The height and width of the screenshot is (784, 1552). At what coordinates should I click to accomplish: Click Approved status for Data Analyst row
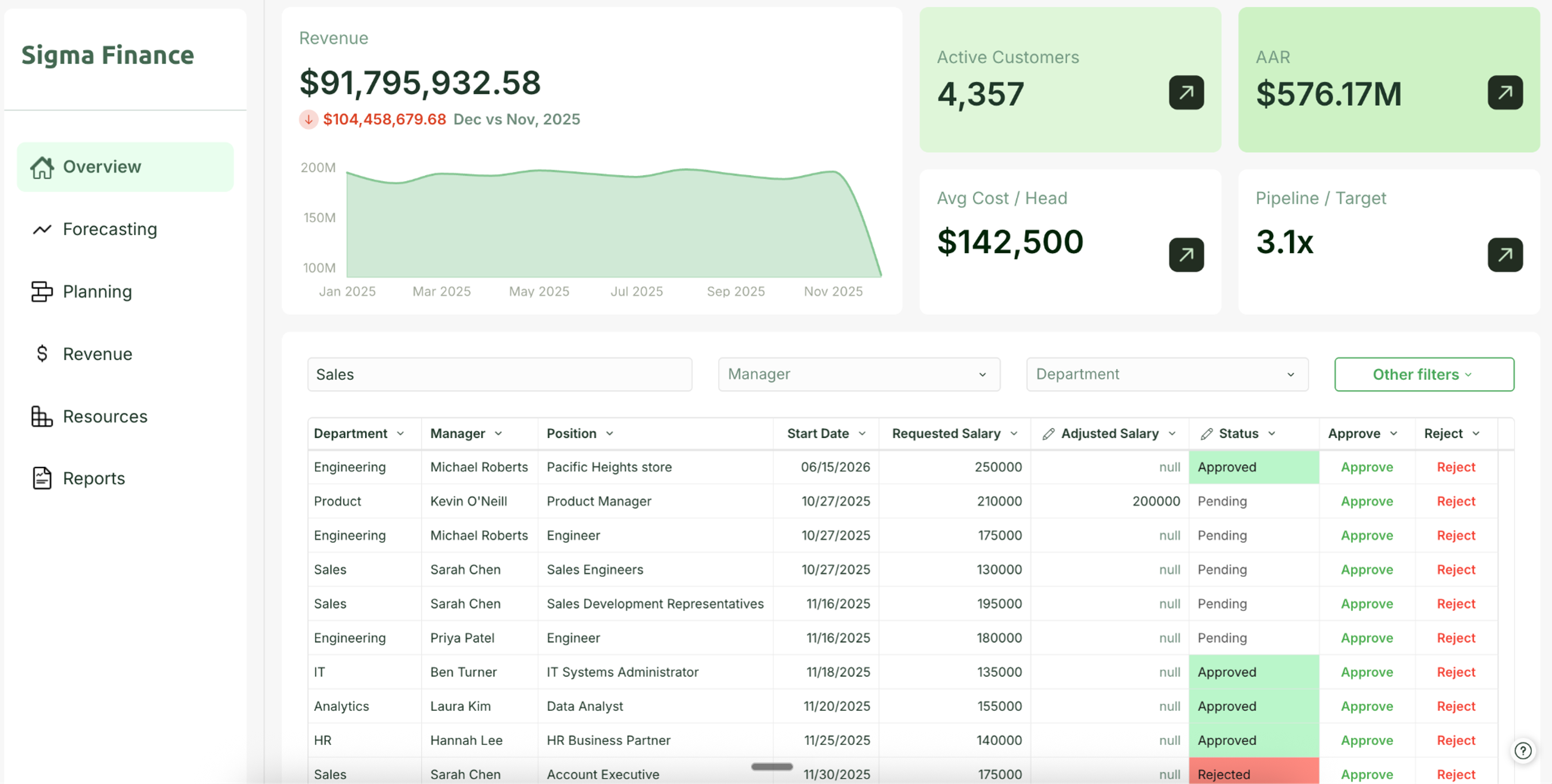pos(1253,706)
